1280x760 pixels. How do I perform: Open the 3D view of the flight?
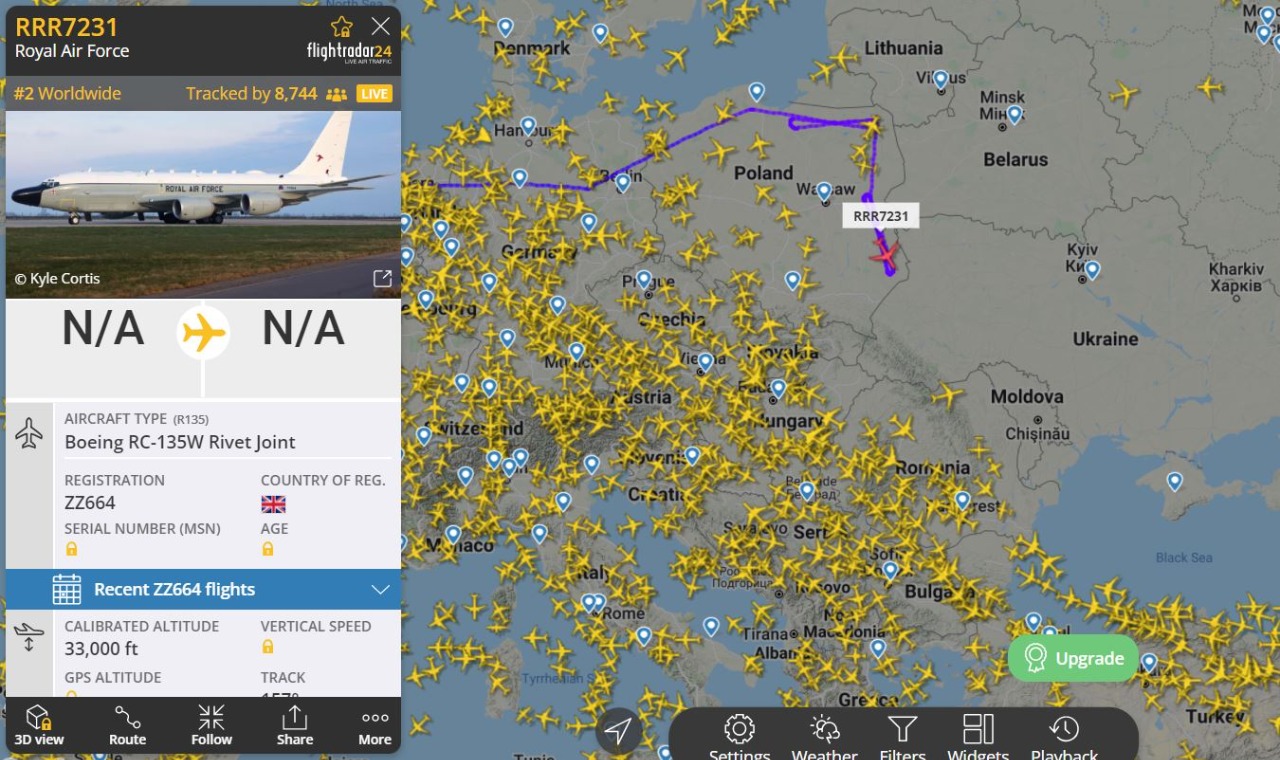coord(38,726)
